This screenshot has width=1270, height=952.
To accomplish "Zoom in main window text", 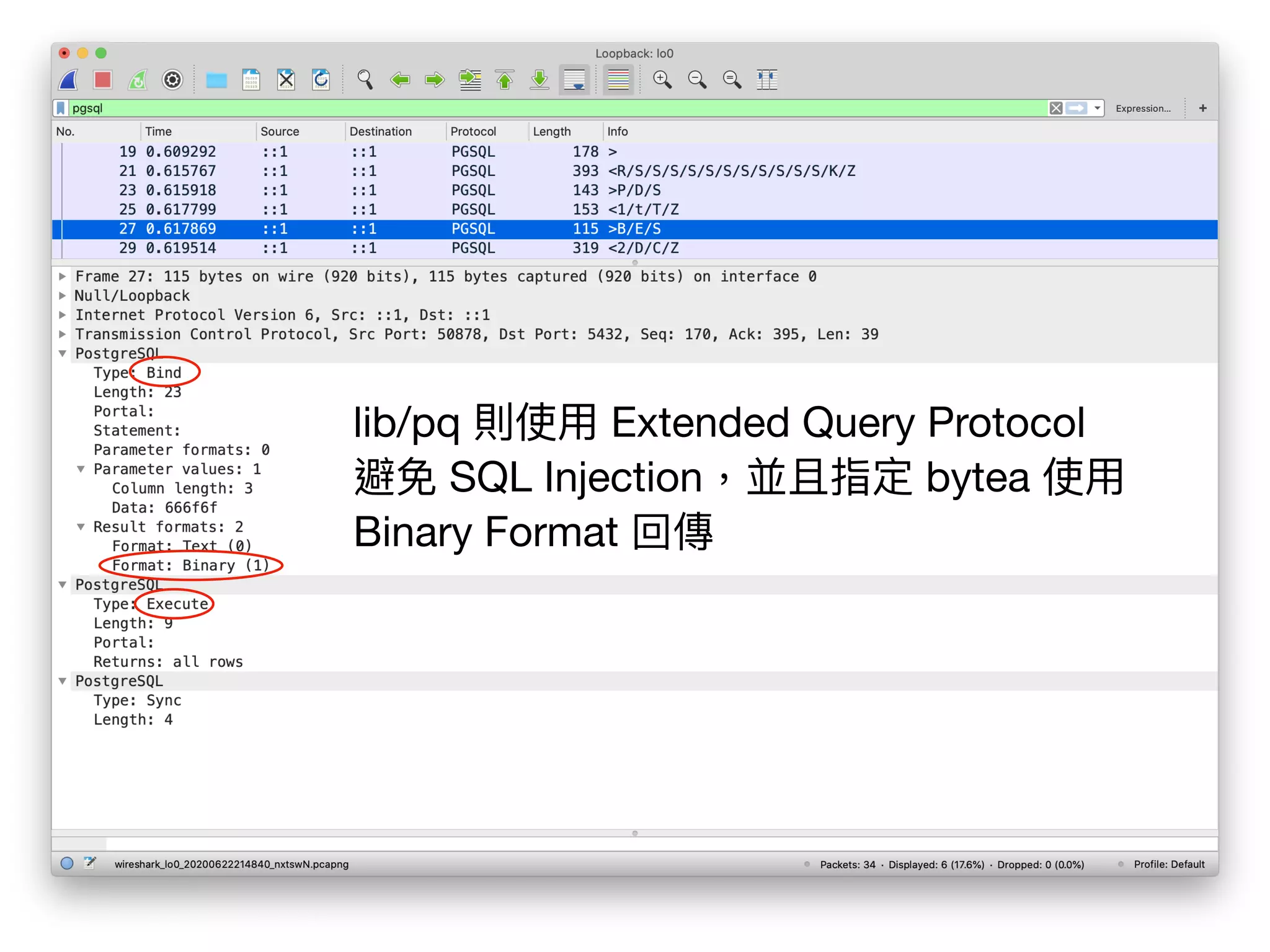I will 662,80.
